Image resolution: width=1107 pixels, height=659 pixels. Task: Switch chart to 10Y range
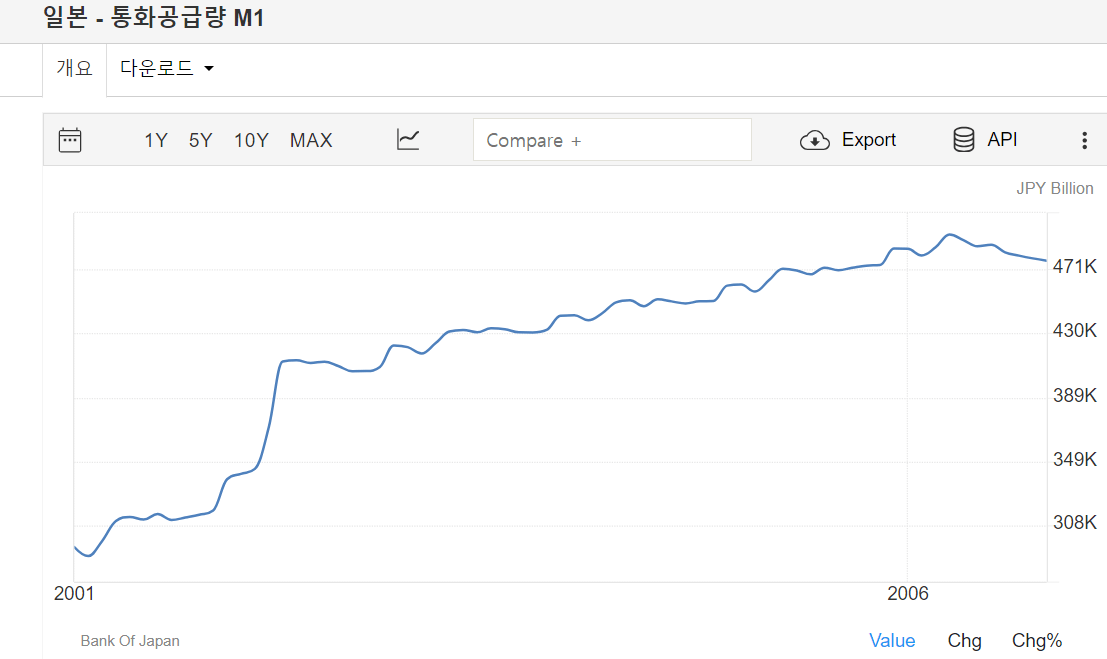251,141
